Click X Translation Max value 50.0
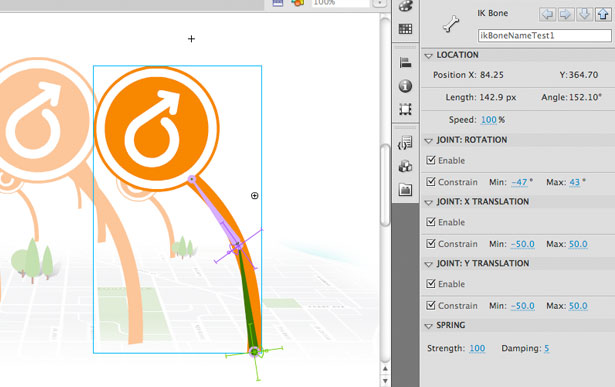Viewport: 615px width, 387px height. coord(578,244)
